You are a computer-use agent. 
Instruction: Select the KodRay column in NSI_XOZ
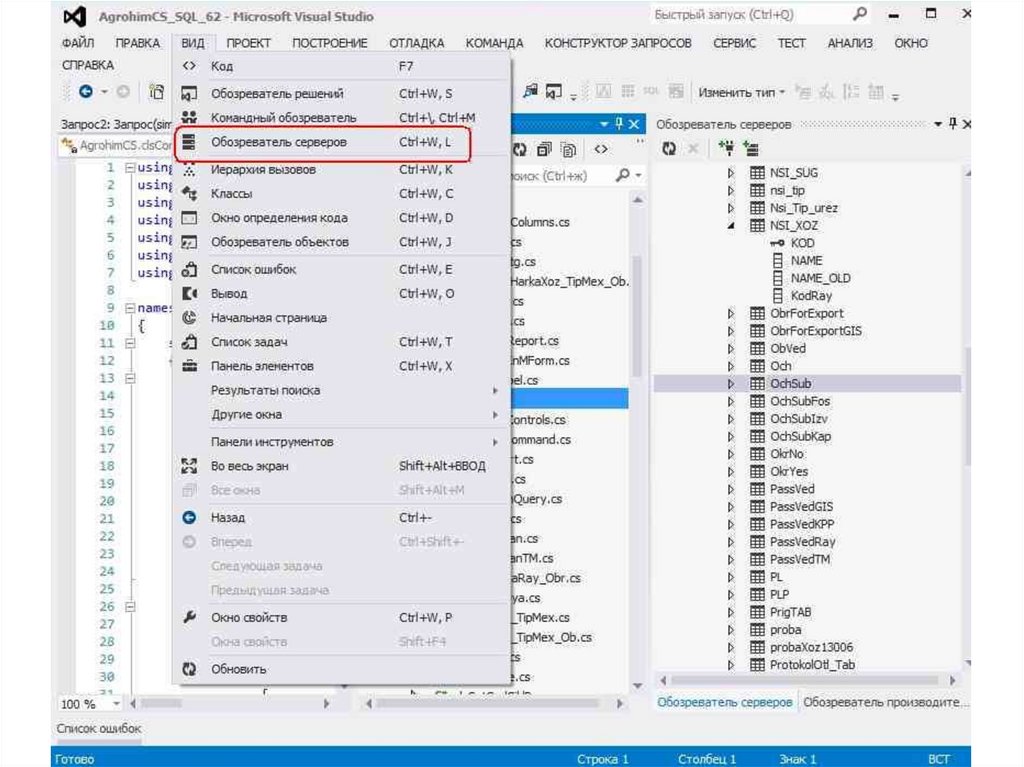tap(809, 296)
